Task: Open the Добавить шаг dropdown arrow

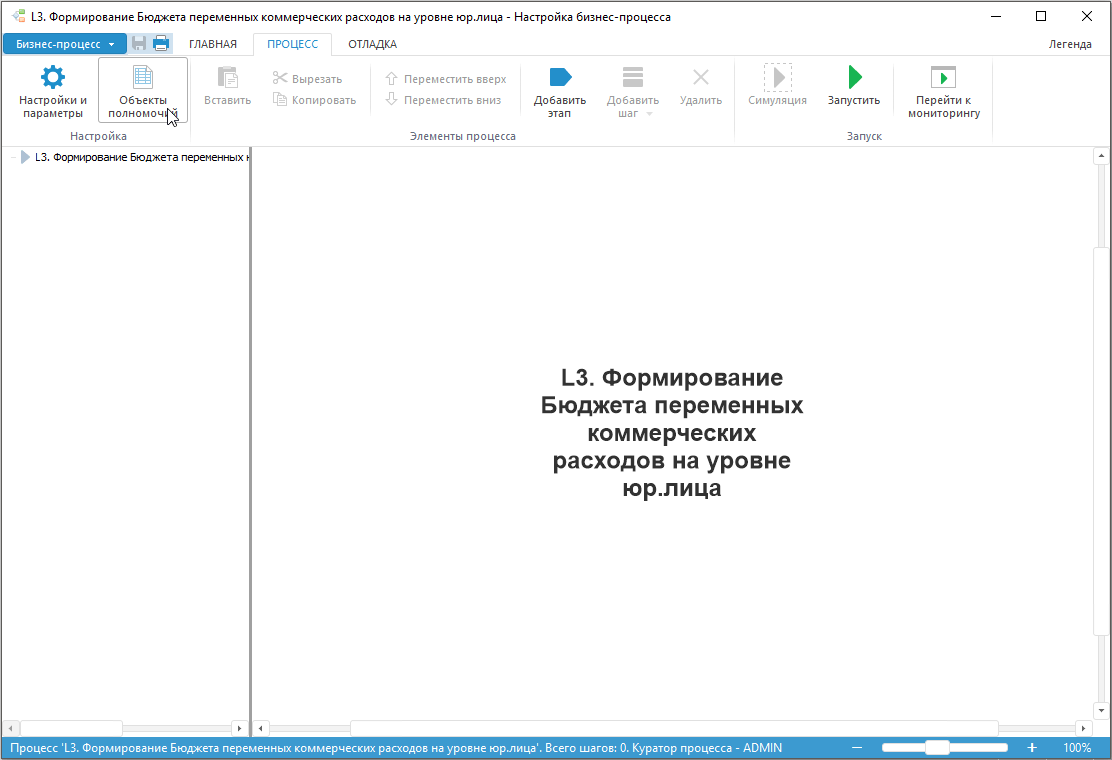Action: point(649,114)
